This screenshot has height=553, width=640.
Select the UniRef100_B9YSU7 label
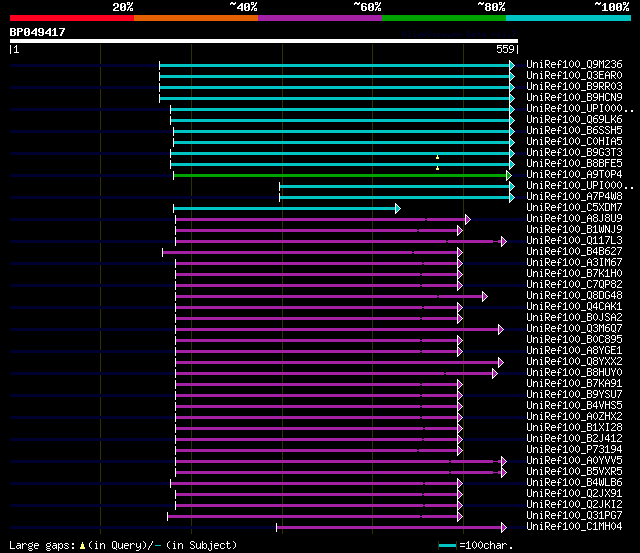[x=574, y=395]
